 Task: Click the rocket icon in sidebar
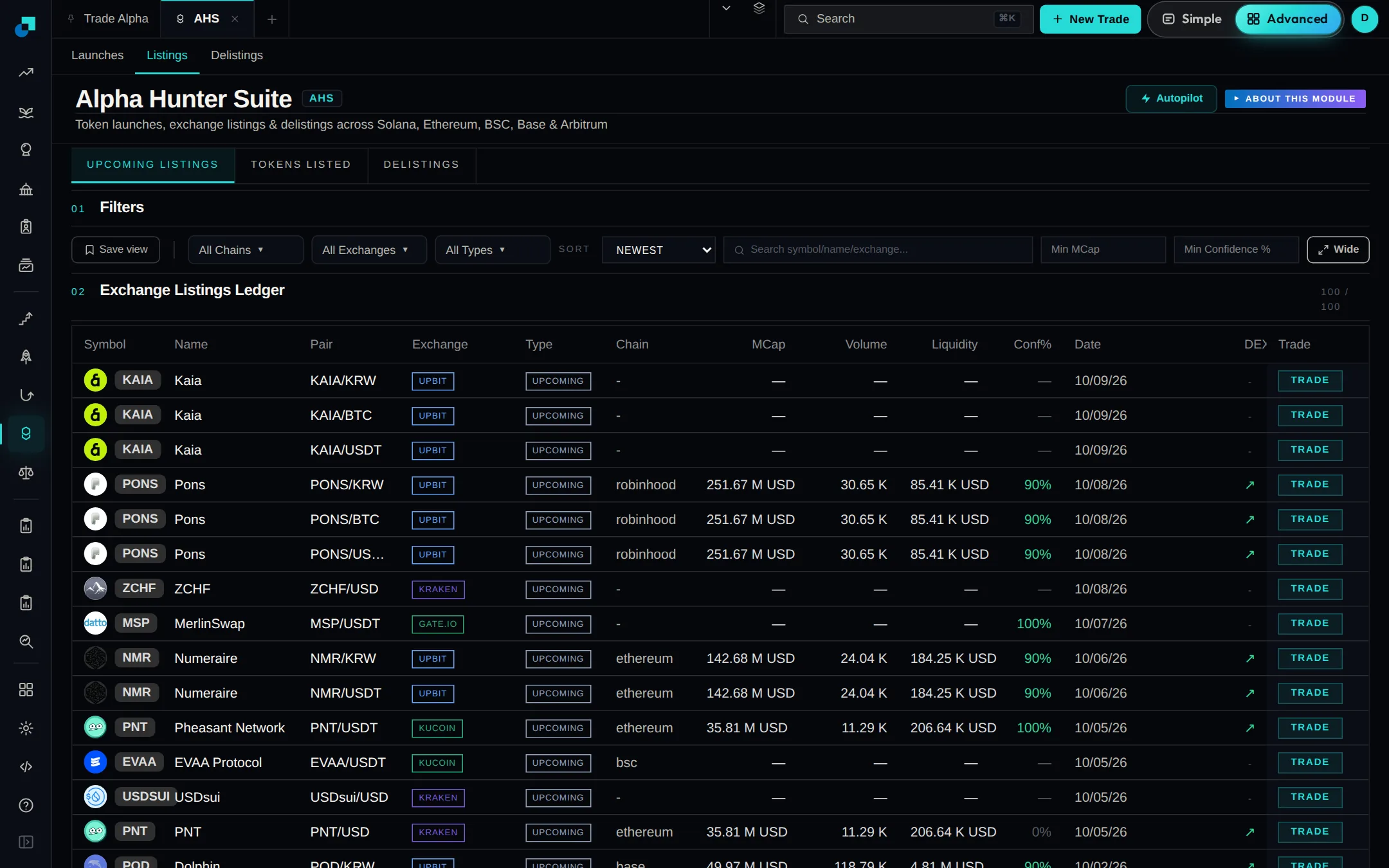pos(26,357)
